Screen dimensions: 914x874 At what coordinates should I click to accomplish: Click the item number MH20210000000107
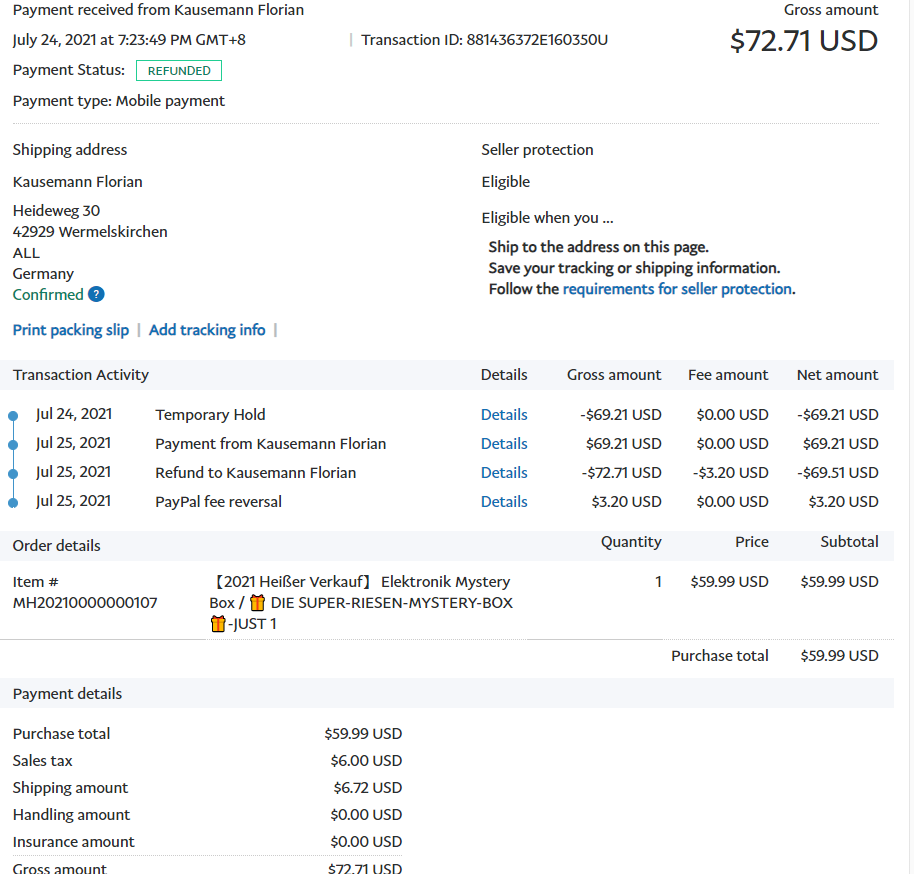[x=85, y=603]
